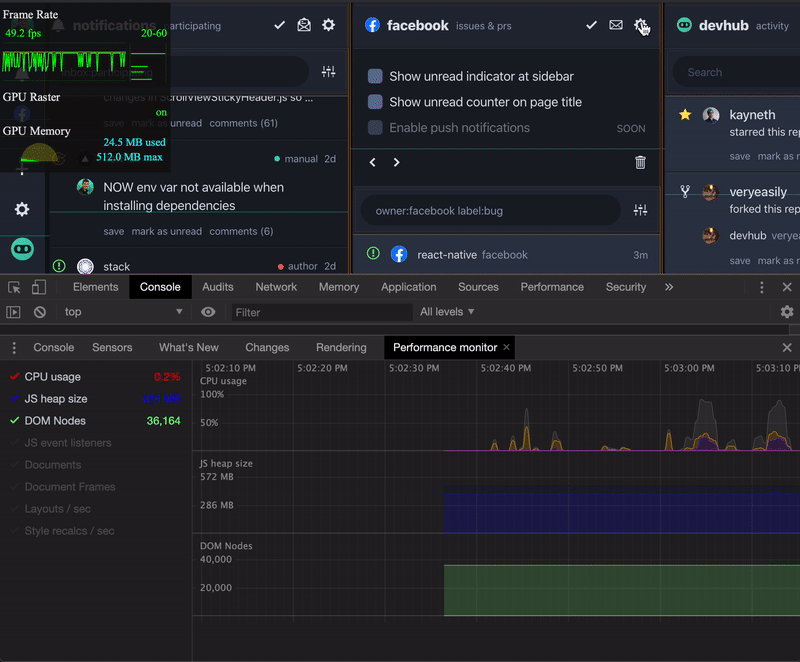800x662 pixels.
Task: Switch drawer to Sensors tab
Action: click(112, 348)
